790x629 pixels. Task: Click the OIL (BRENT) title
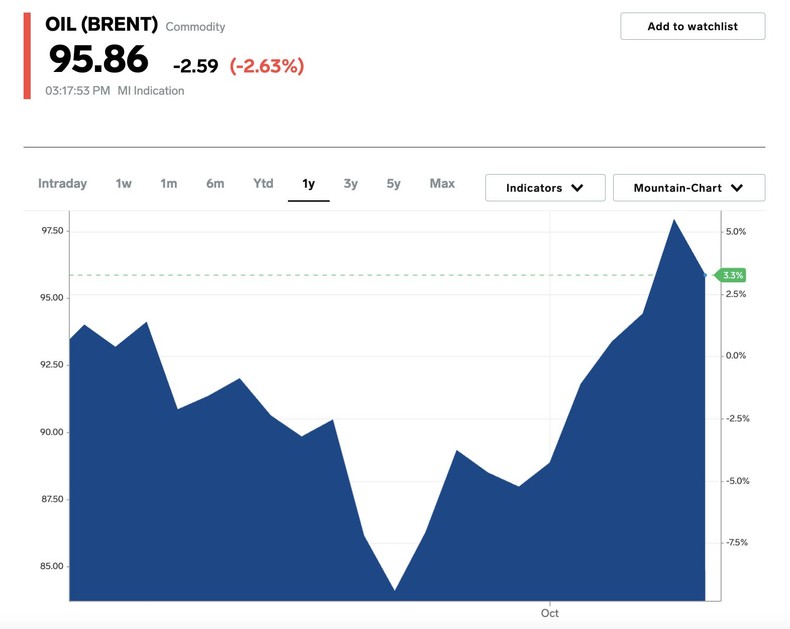[101, 25]
